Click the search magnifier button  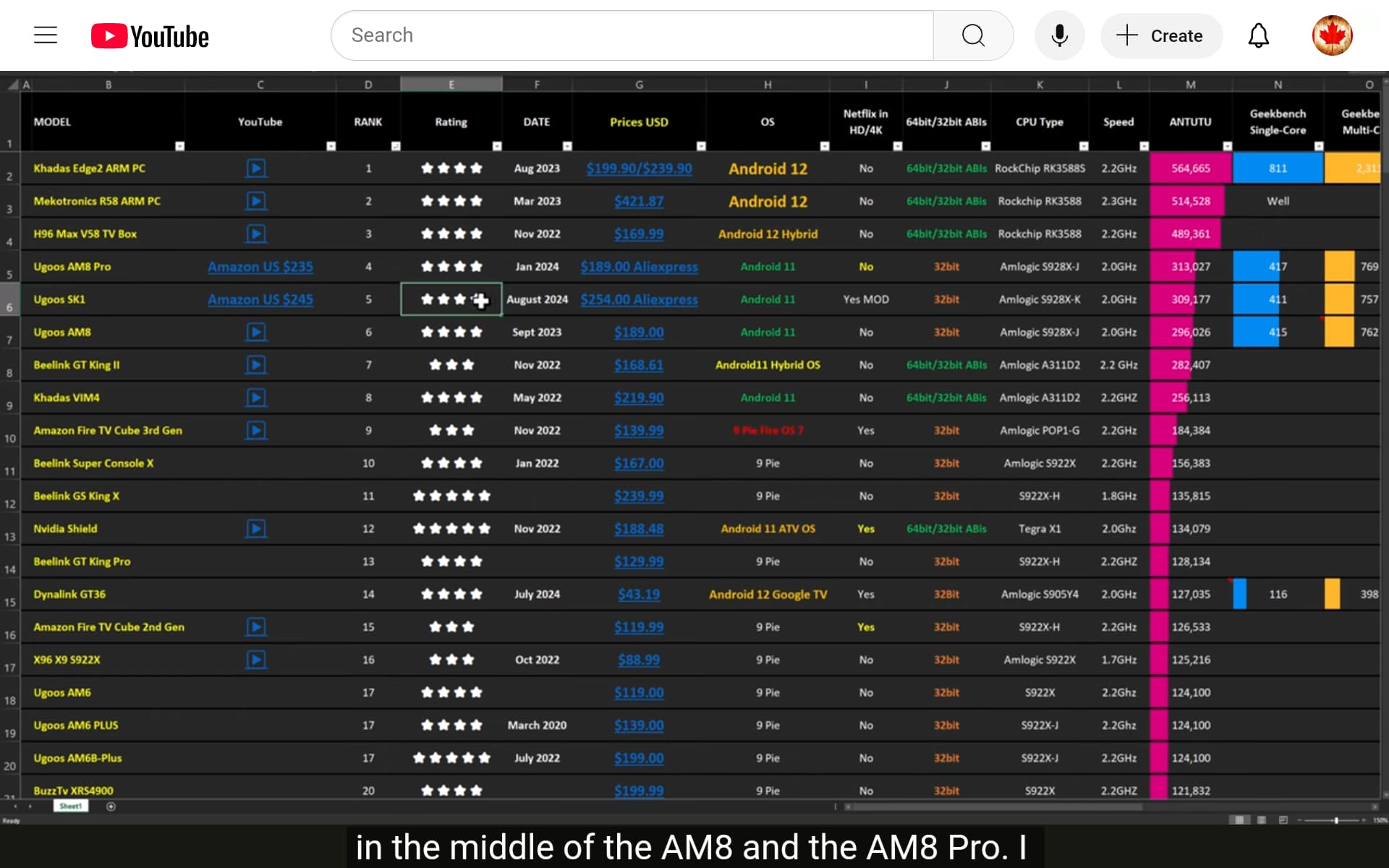pos(973,35)
